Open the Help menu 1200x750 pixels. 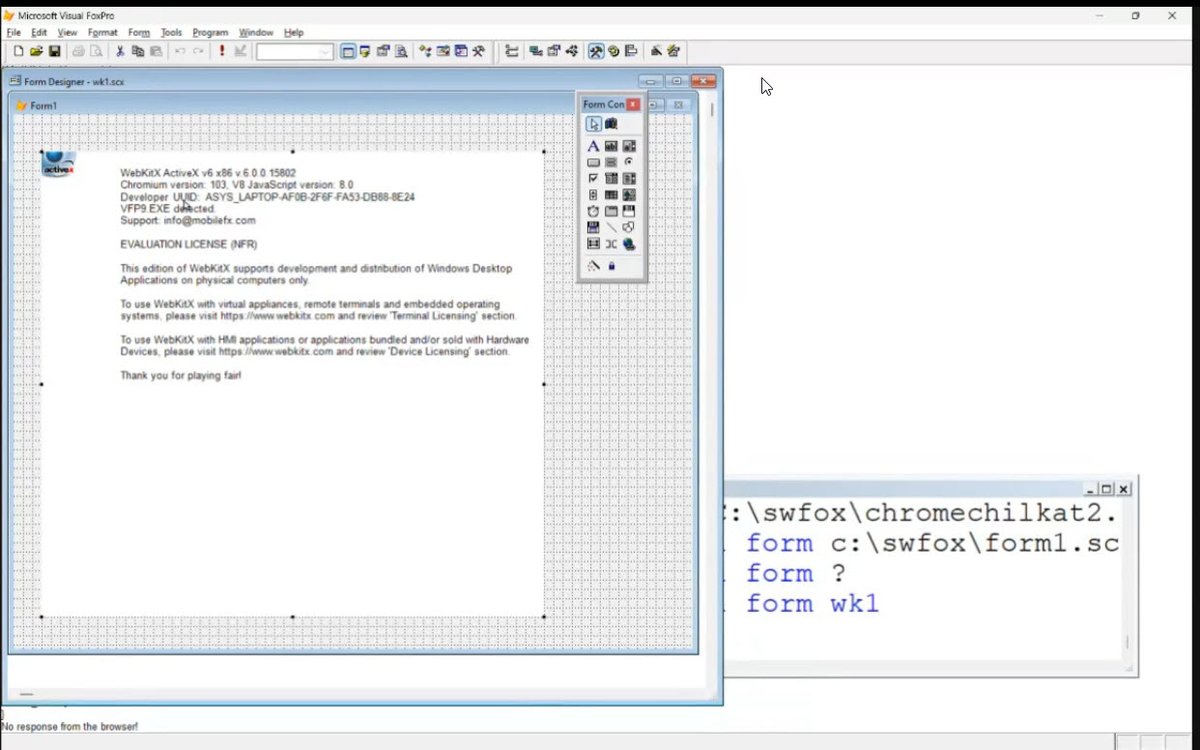pos(294,32)
